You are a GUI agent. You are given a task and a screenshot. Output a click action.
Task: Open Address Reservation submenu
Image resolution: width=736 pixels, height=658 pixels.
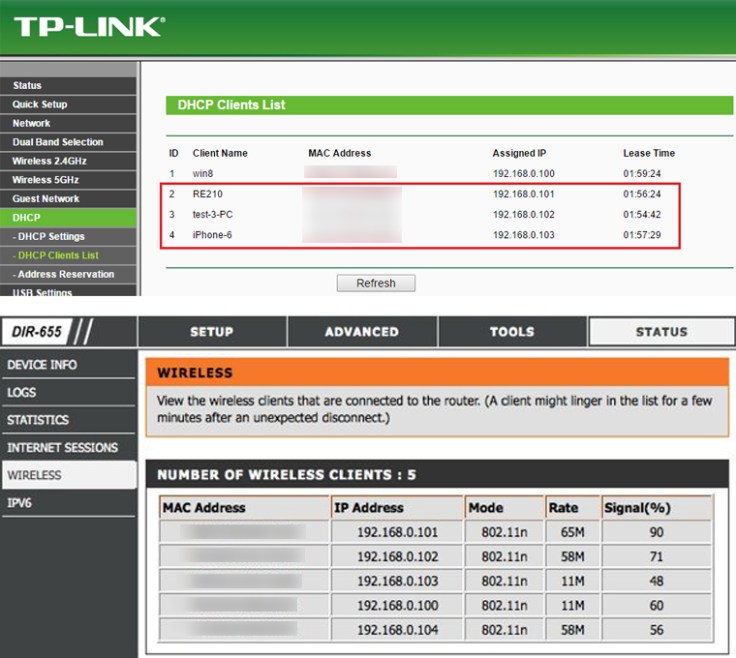pos(66,274)
